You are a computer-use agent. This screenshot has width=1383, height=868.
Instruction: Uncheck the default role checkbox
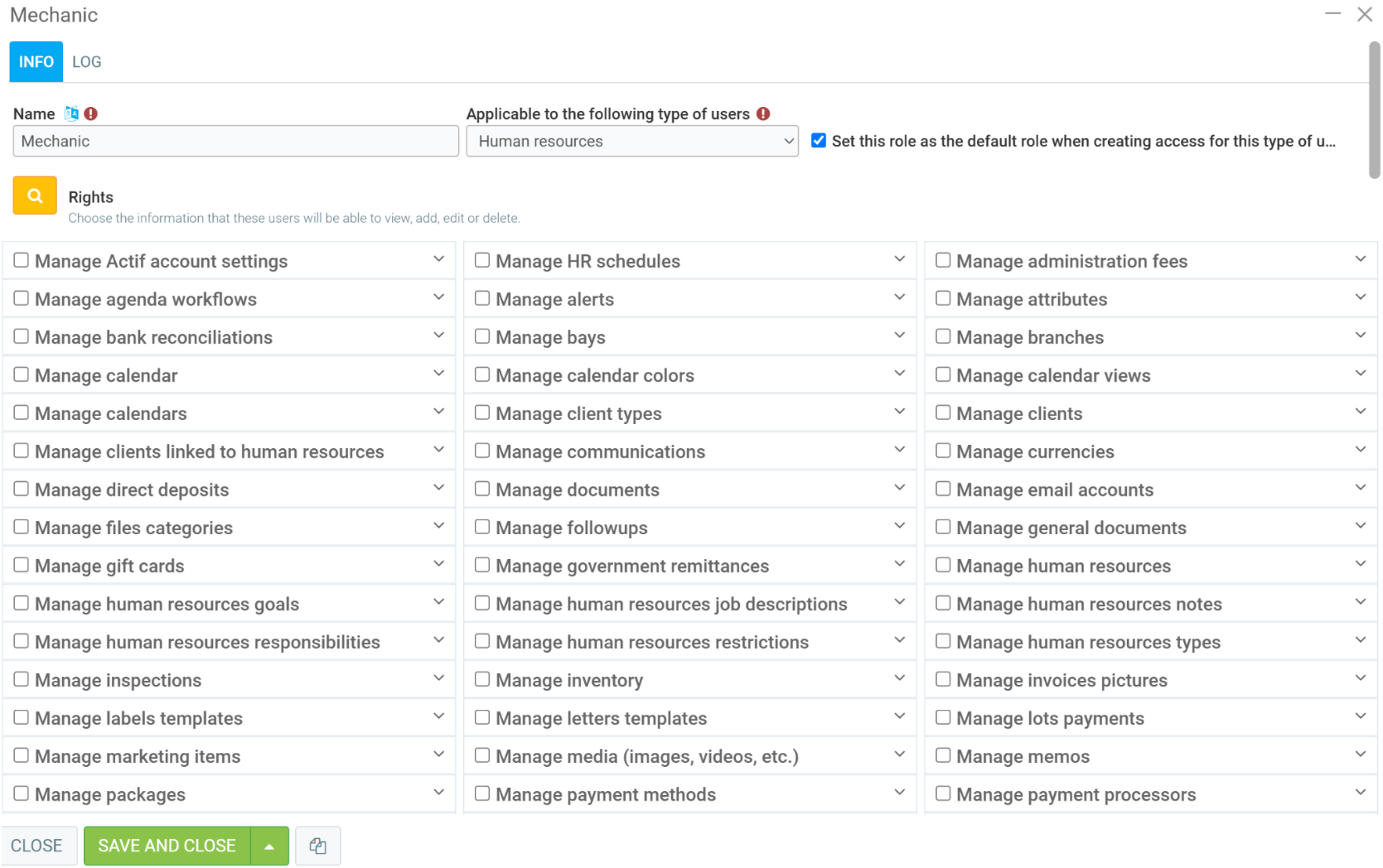click(819, 141)
